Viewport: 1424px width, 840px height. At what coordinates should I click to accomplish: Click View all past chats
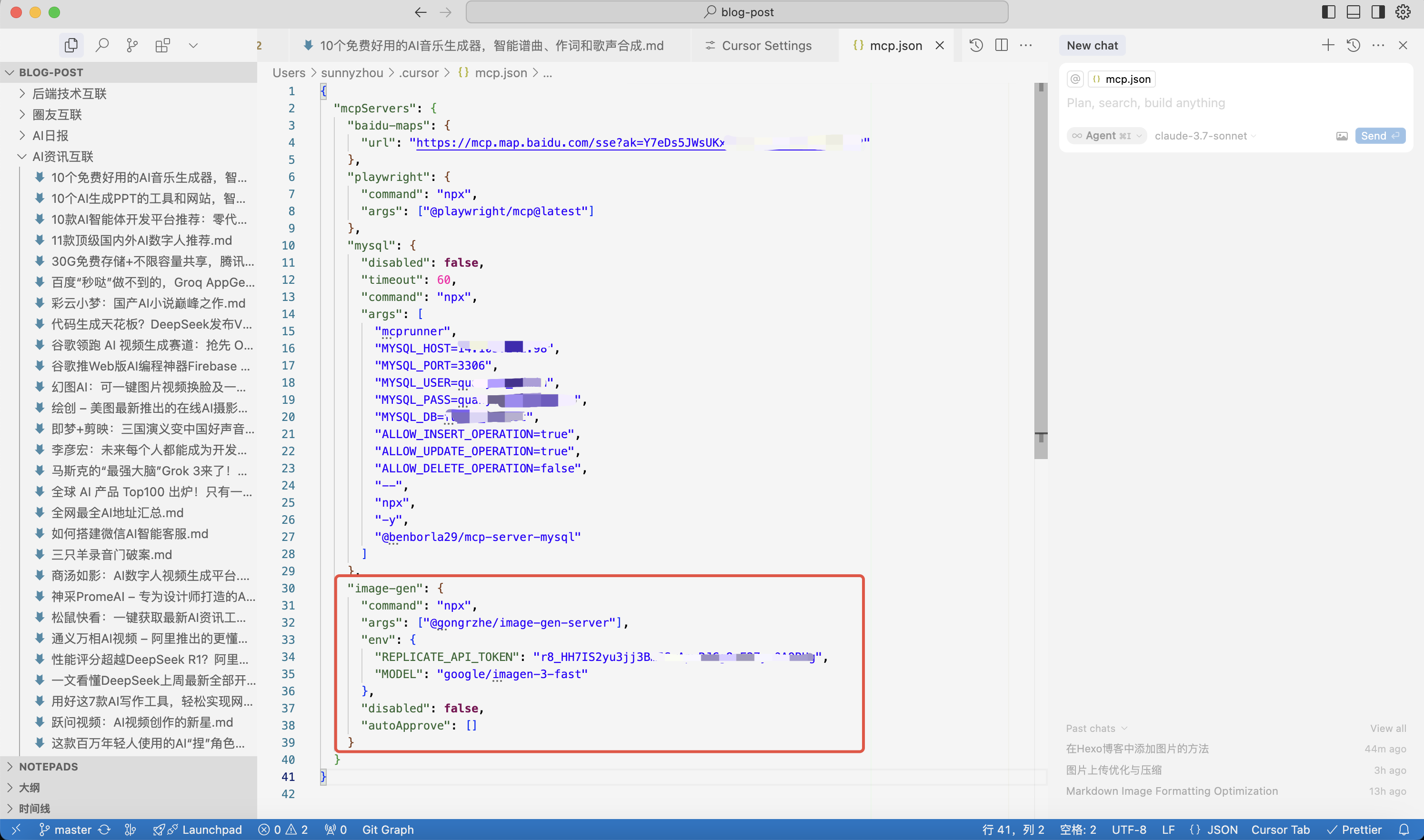1388,728
